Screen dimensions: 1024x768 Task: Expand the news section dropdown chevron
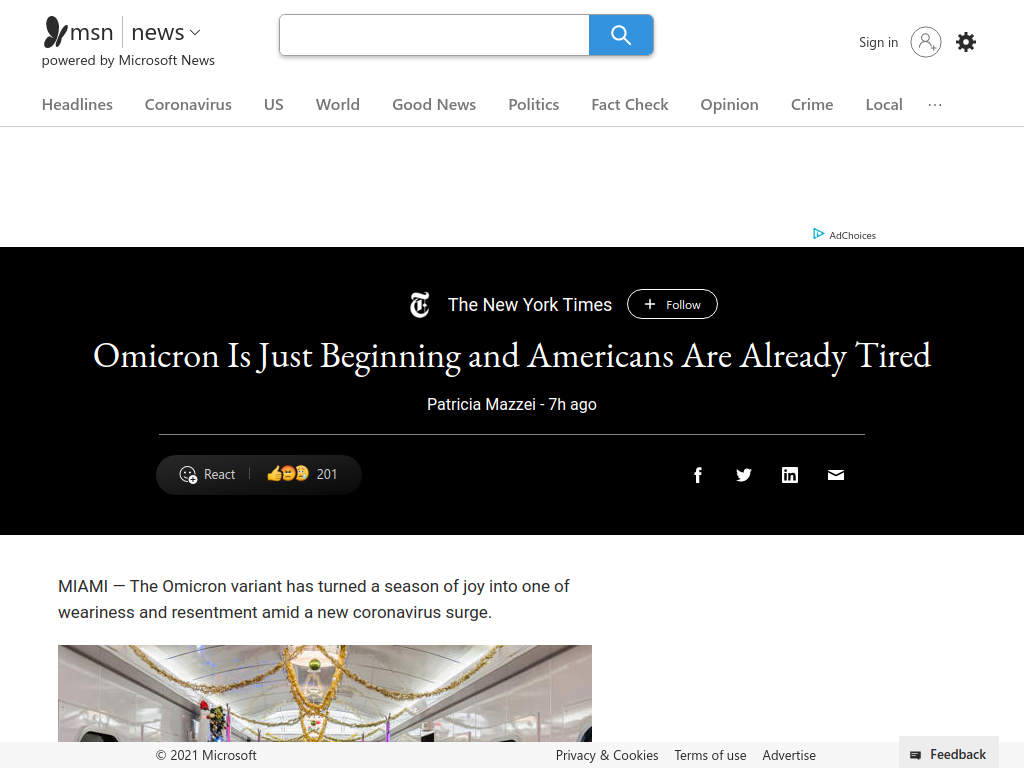pyautogui.click(x=195, y=32)
